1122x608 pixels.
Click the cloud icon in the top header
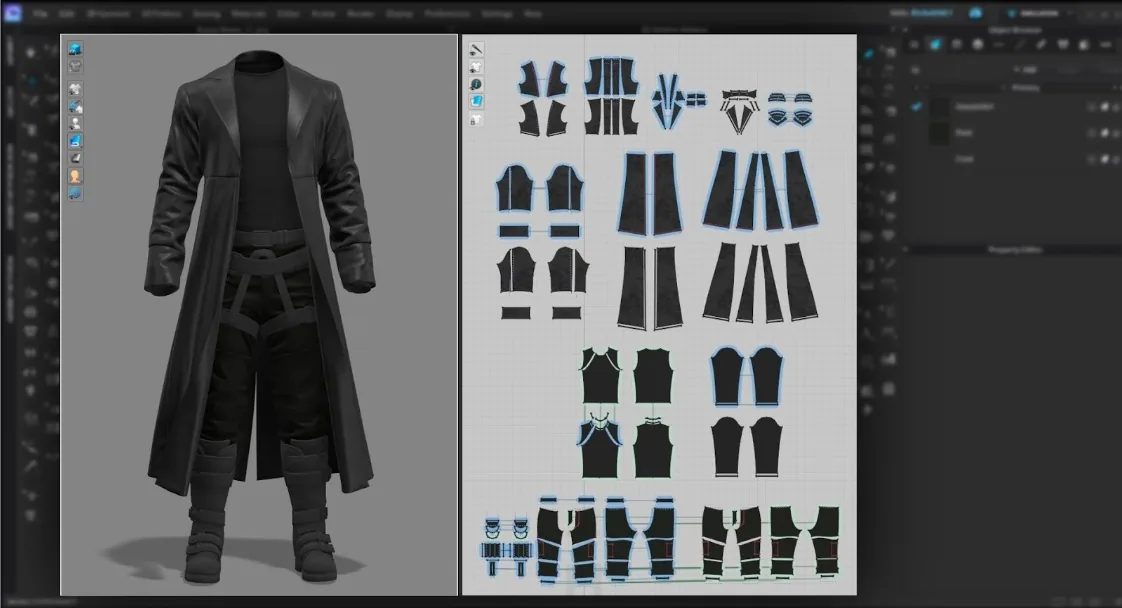click(x=975, y=13)
